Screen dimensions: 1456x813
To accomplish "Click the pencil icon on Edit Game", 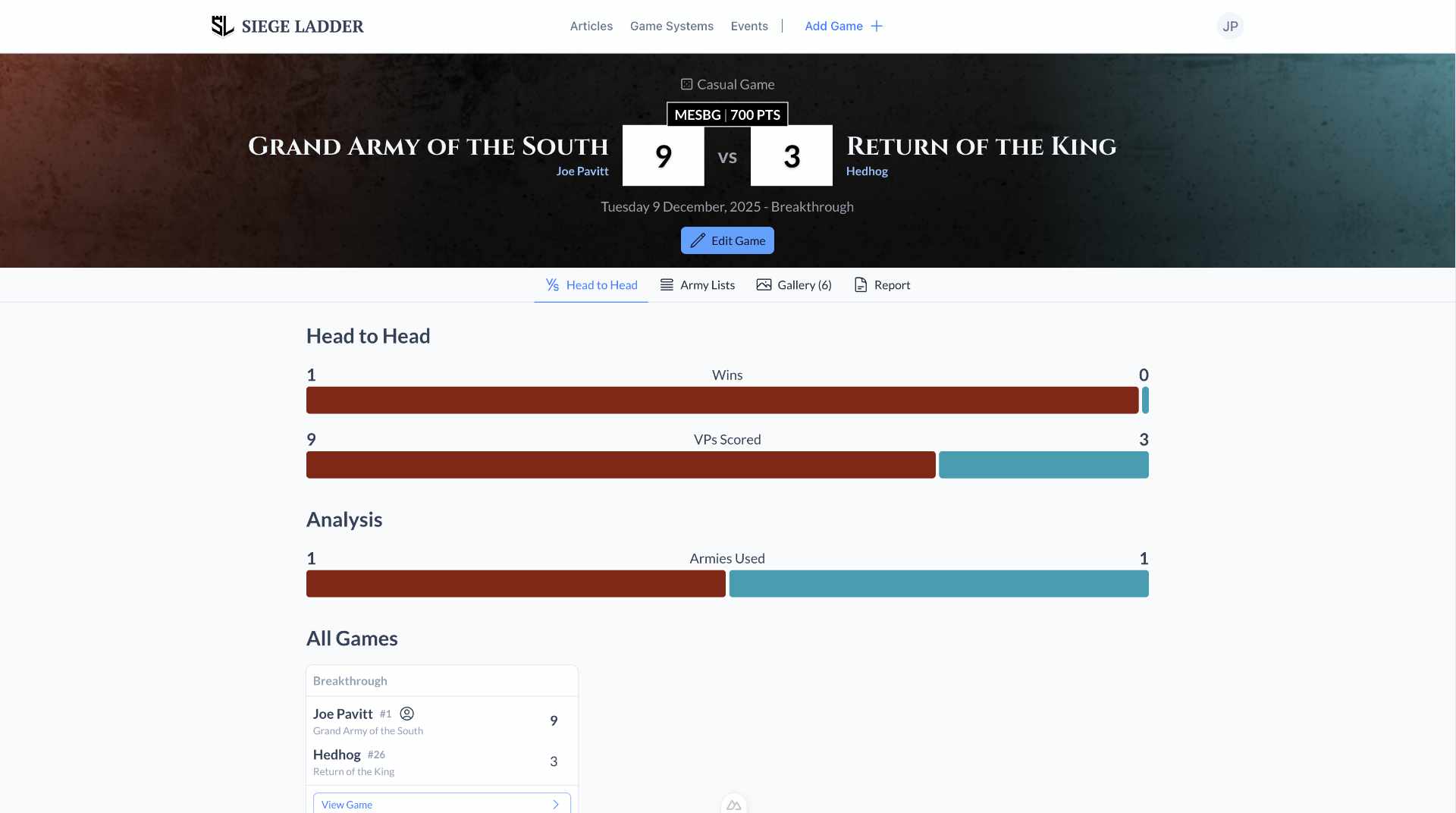I will [x=698, y=240].
